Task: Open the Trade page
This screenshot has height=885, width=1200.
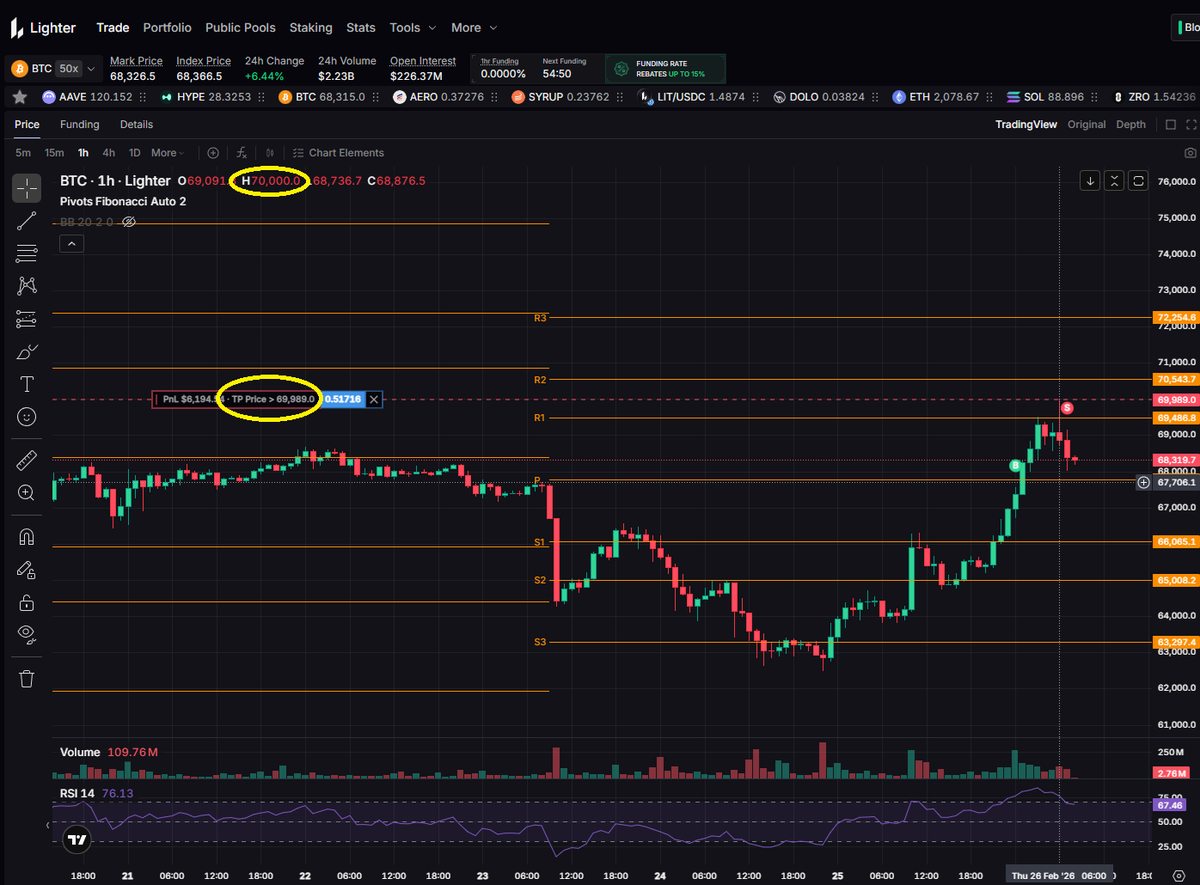Action: tap(113, 28)
